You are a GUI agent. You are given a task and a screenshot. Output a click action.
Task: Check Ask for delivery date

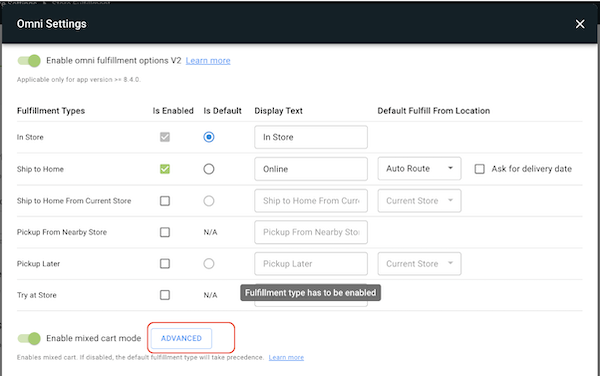[x=479, y=169]
